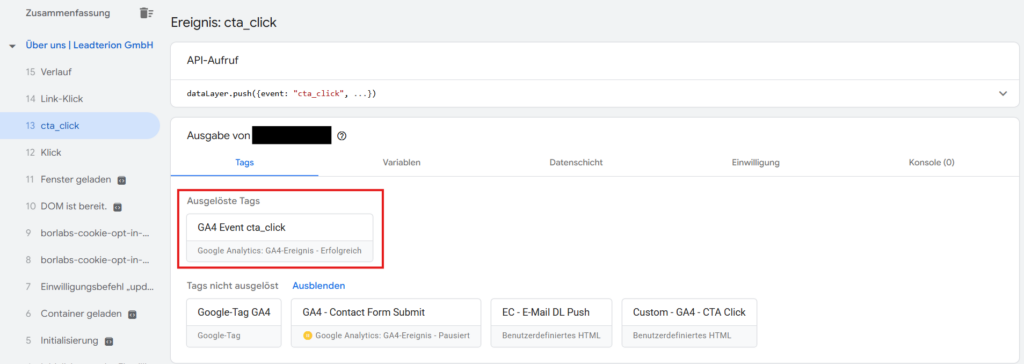Click the Ausblenden link
Image resolution: width=1024 pixels, height=364 pixels.
(319, 286)
